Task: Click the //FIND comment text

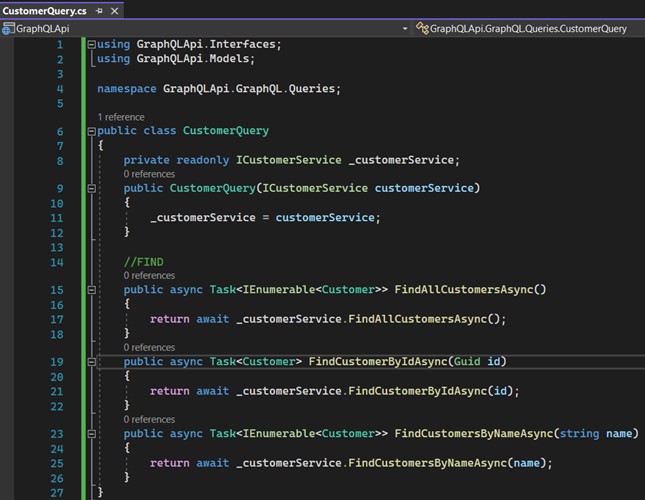Action: (143, 262)
